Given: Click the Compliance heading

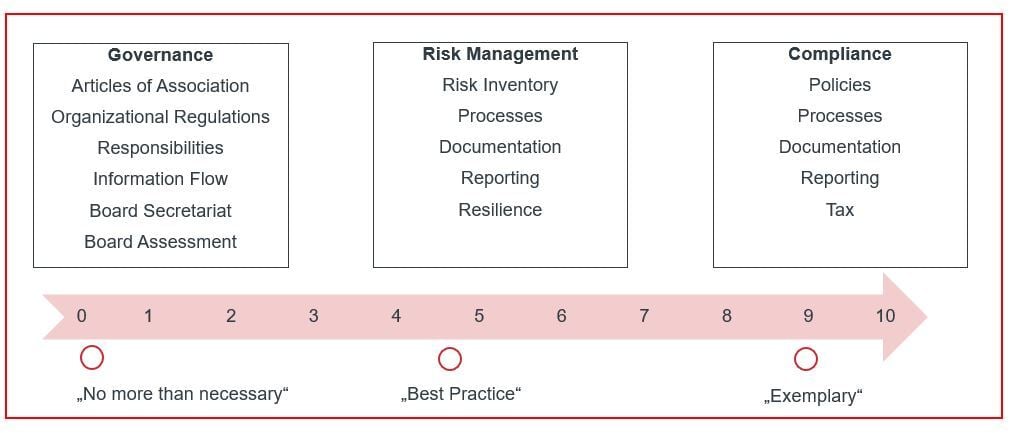Looking at the screenshot, I should point(839,54).
